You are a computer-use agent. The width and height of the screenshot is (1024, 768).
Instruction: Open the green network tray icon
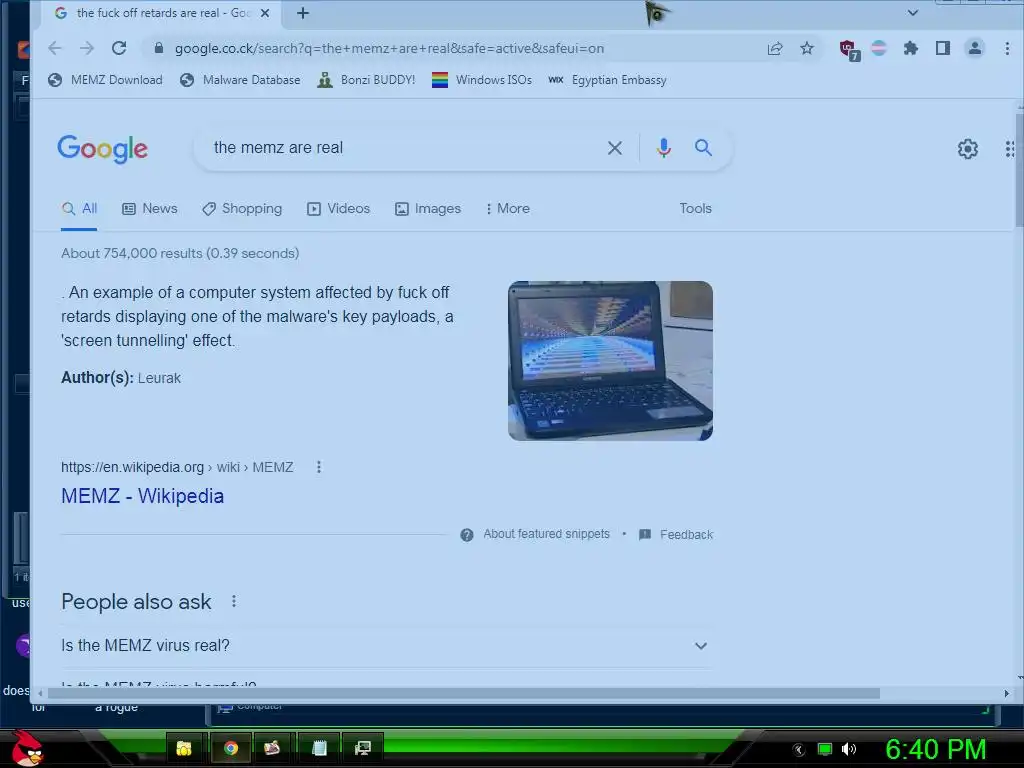coord(825,749)
